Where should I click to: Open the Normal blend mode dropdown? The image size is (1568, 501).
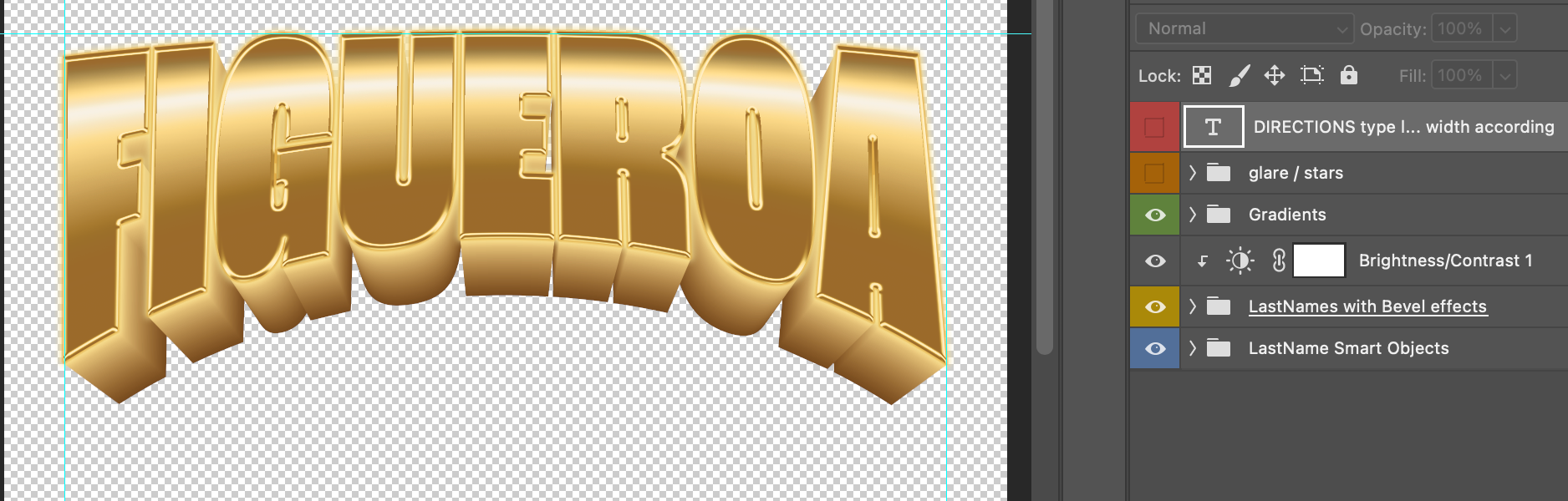coord(1245,28)
